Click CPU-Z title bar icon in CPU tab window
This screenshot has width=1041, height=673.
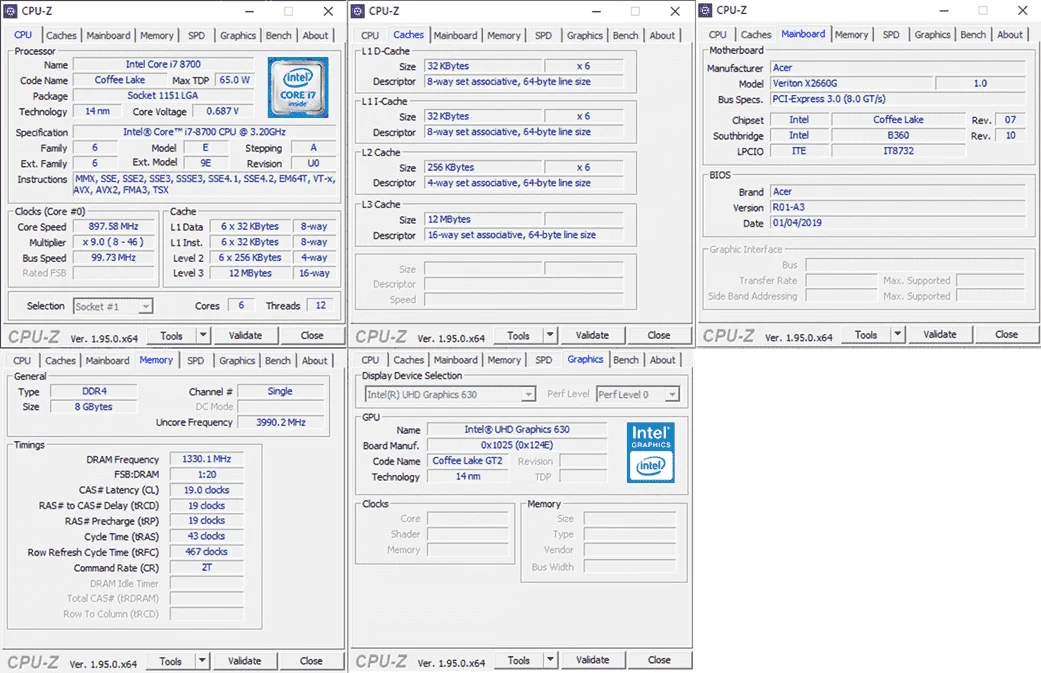(11, 11)
